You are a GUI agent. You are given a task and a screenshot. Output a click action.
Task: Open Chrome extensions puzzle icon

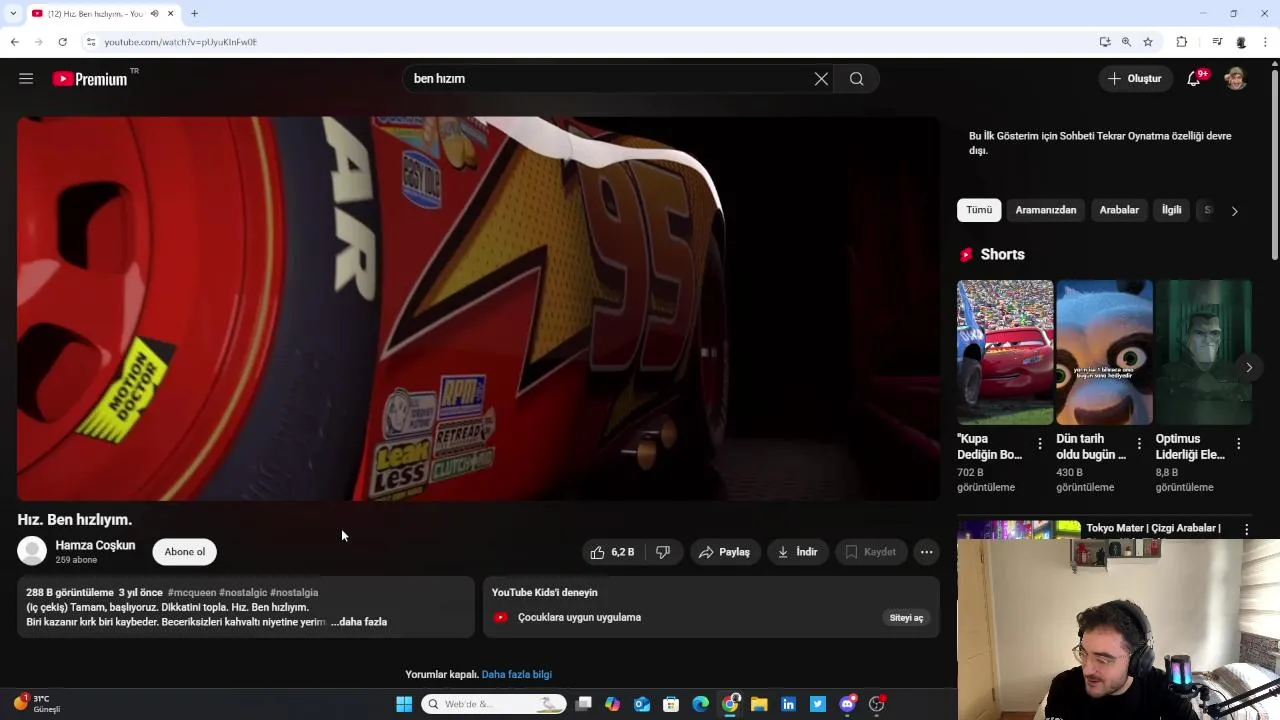pos(1182,42)
